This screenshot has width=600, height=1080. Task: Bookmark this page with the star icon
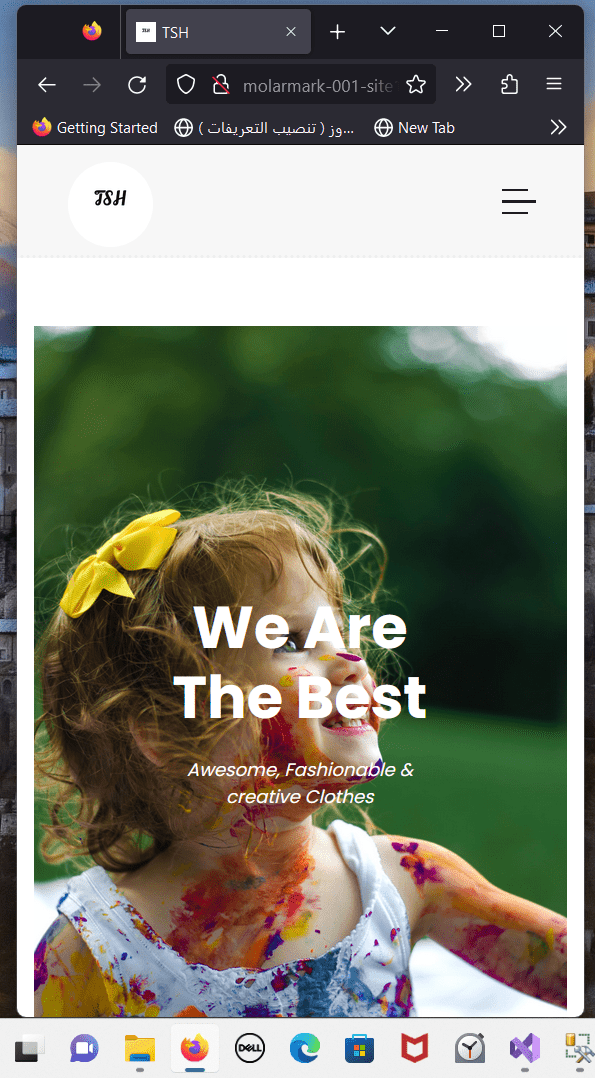click(416, 85)
